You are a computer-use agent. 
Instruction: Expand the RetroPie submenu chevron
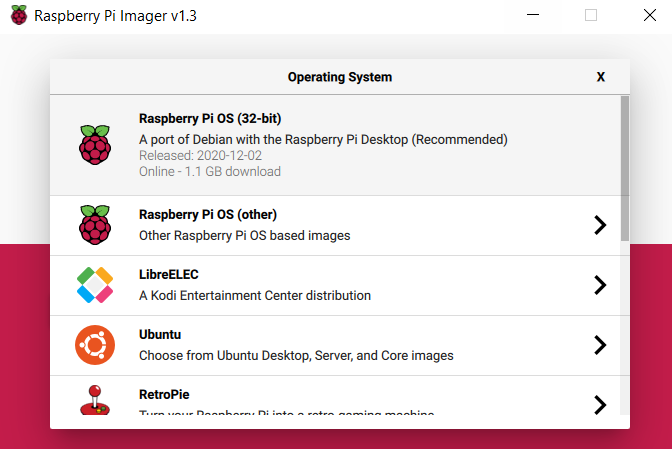600,405
